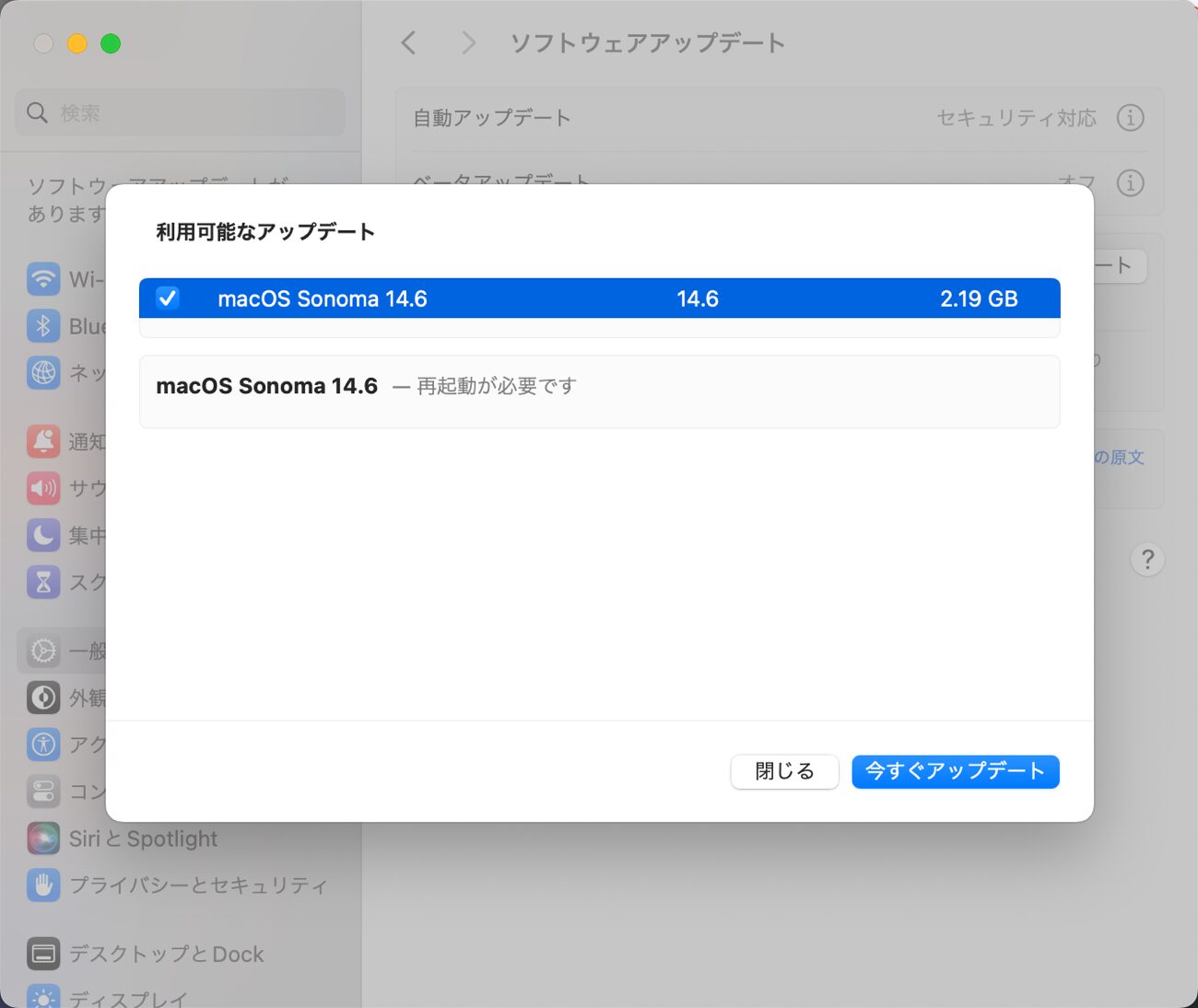Image resolution: width=1198 pixels, height=1008 pixels.
Task: Open the Focus moon icon in sidebar
Action: pos(43,535)
